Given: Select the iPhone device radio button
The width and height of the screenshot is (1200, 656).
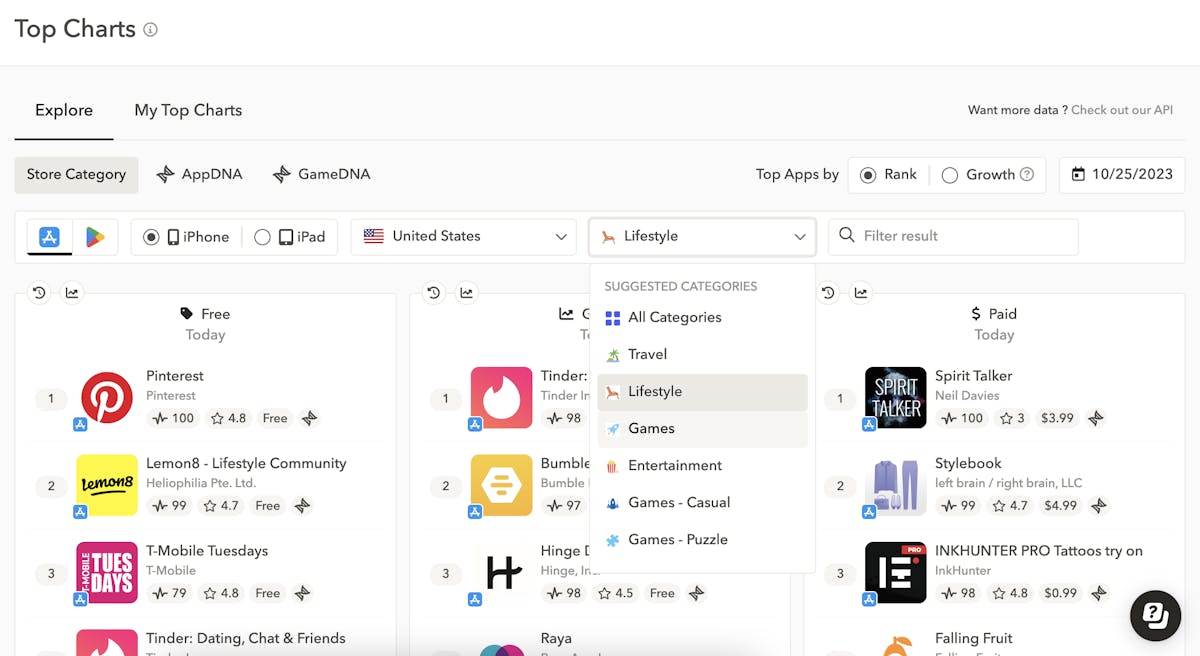Looking at the screenshot, I should tap(152, 237).
